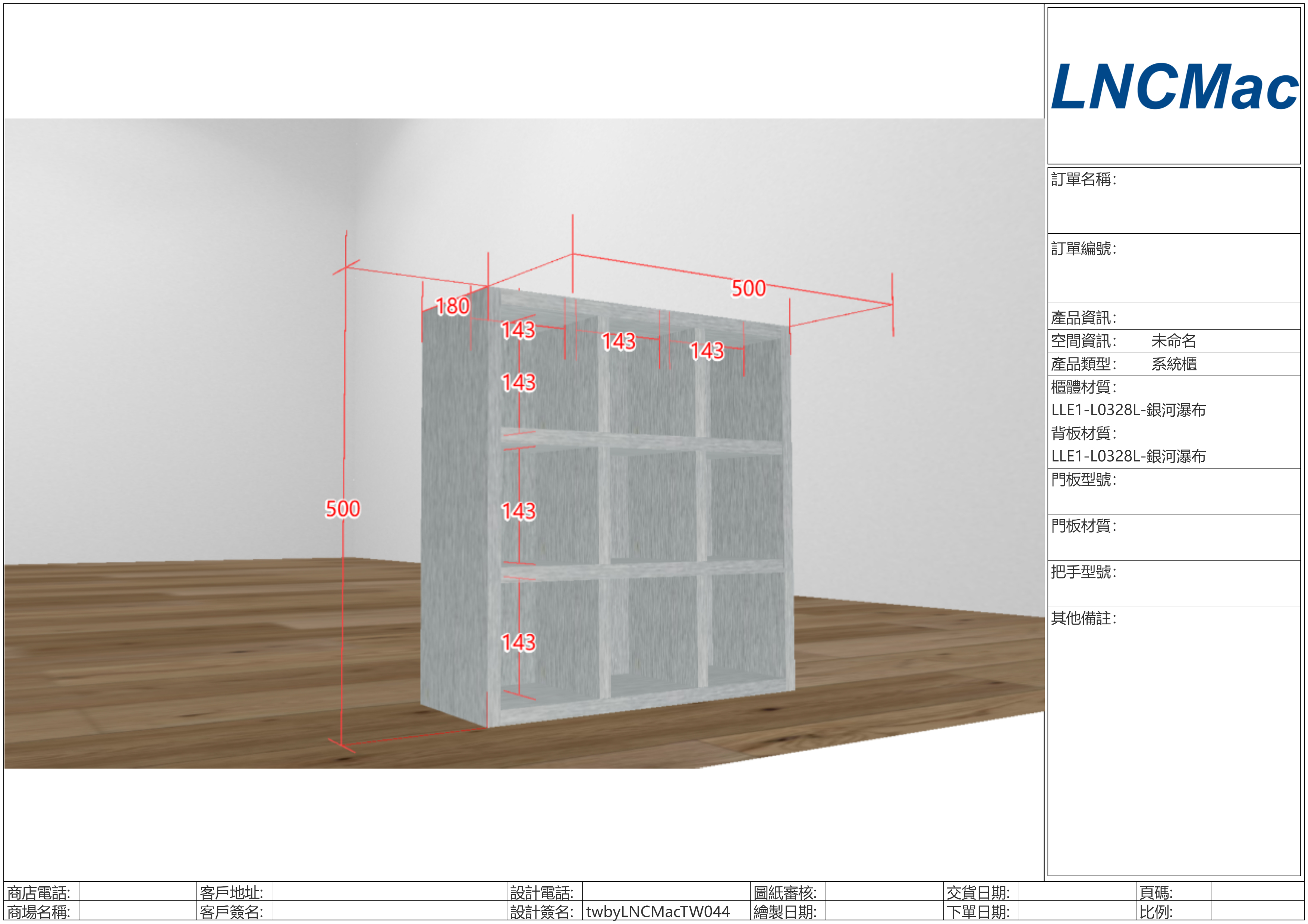This screenshot has height=924, width=1308.
Task: Click the 系統櫃 product type value
Action: click(x=1173, y=364)
